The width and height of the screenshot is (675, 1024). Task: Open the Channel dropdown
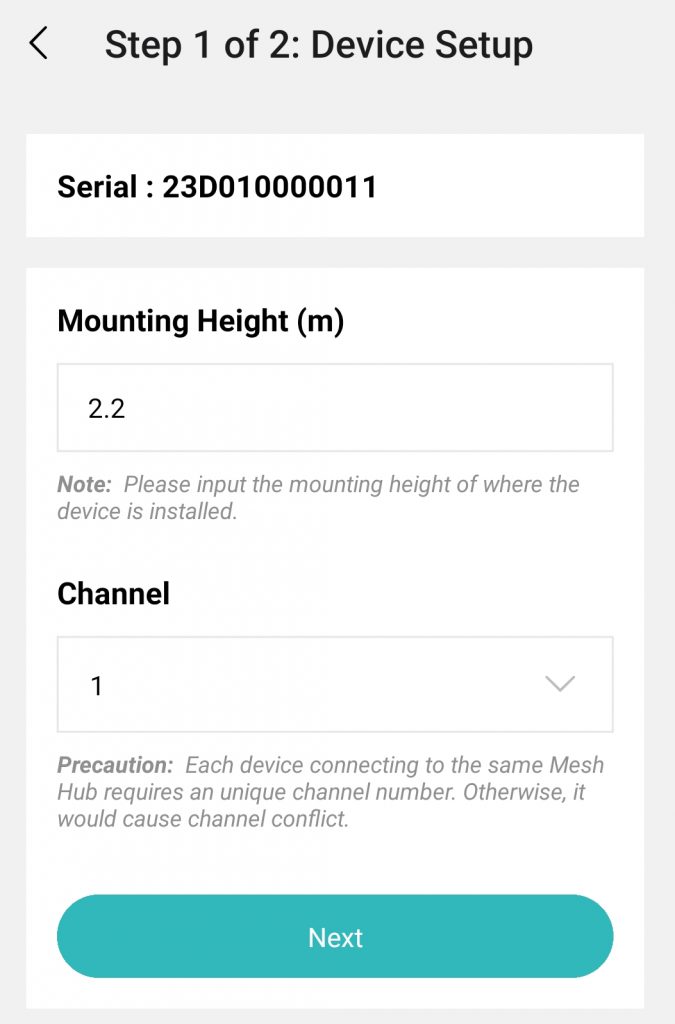335,684
